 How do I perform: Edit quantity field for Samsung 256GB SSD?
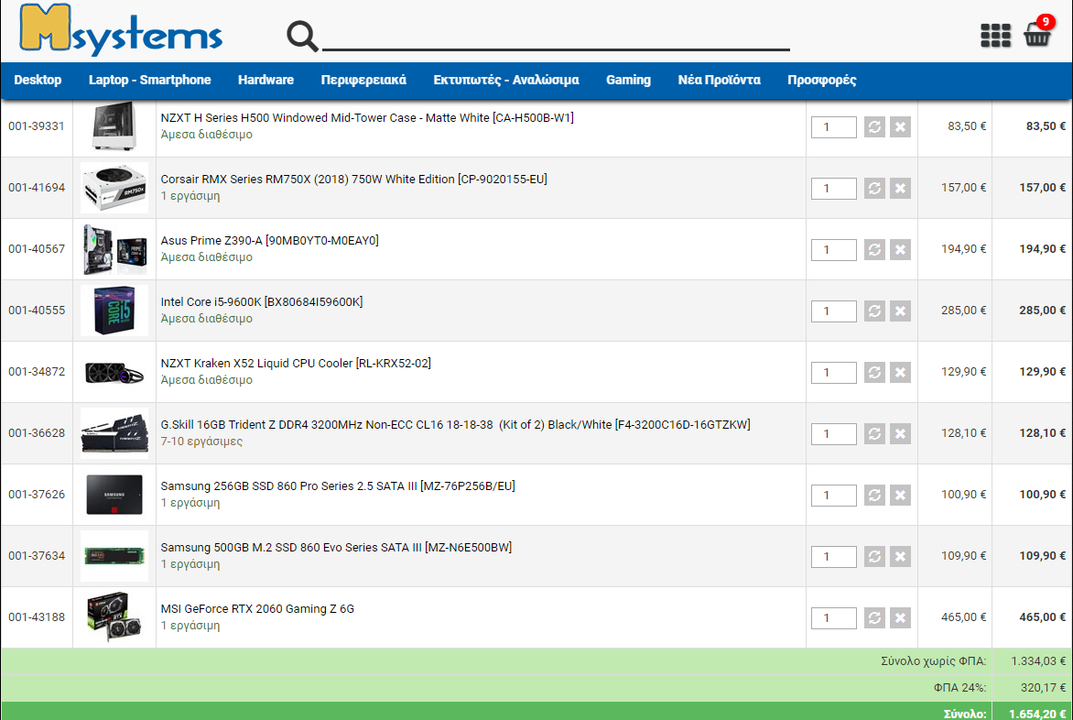click(x=833, y=495)
